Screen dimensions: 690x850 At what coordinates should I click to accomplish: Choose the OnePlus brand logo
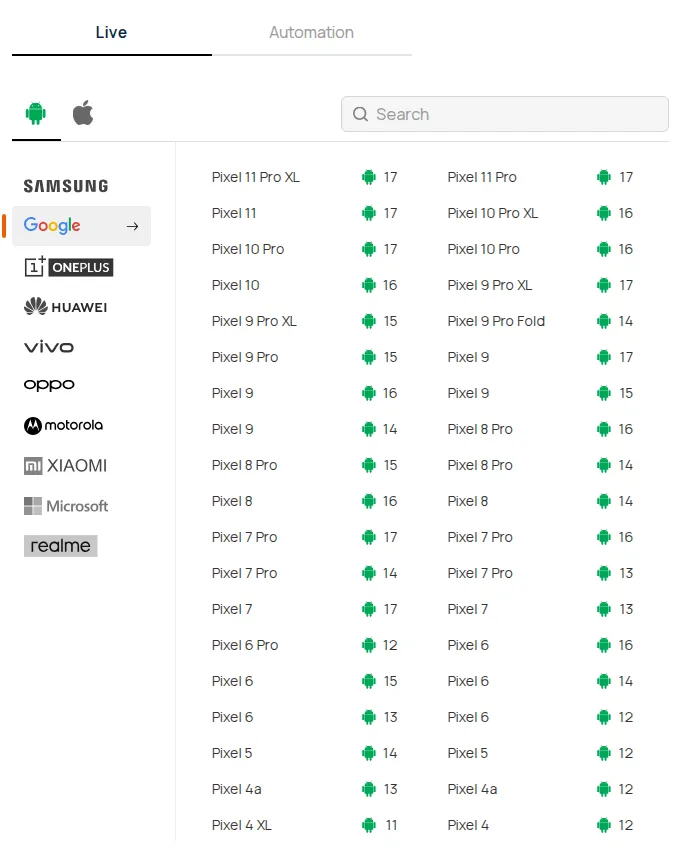click(69, 267)
